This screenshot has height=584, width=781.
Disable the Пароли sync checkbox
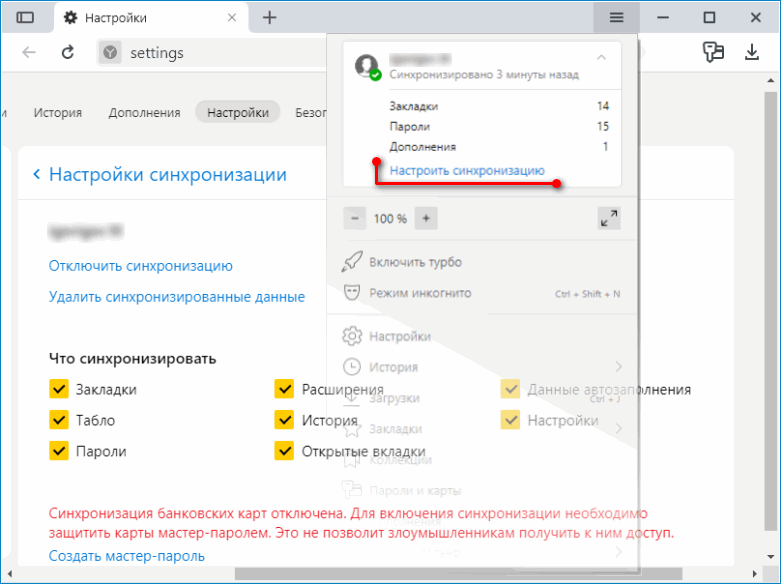(x=58, y=451)
